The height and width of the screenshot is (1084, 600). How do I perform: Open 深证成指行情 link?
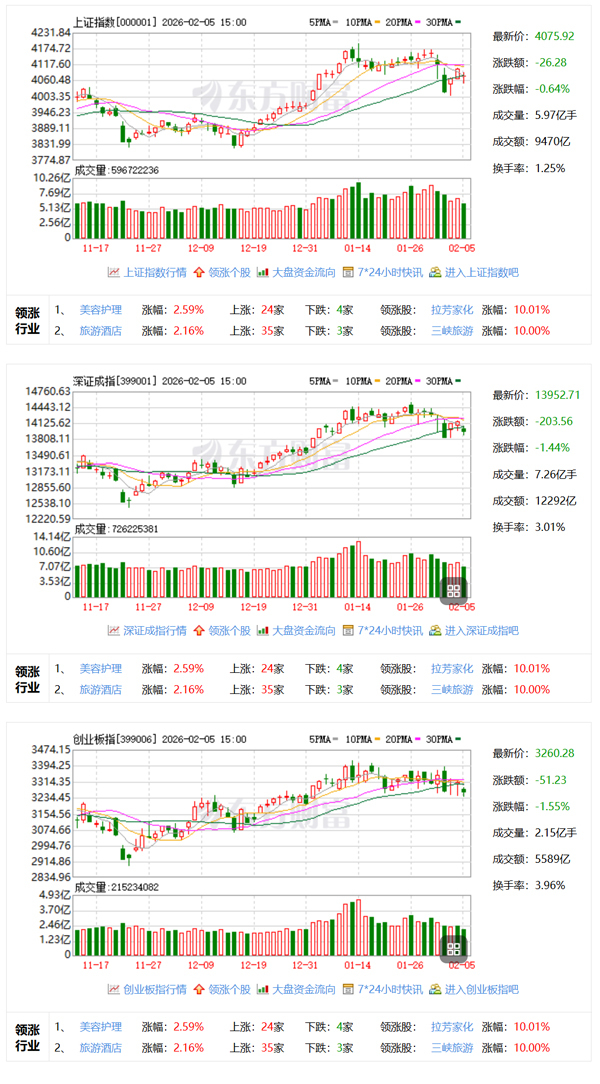click(x=156, y=630)
